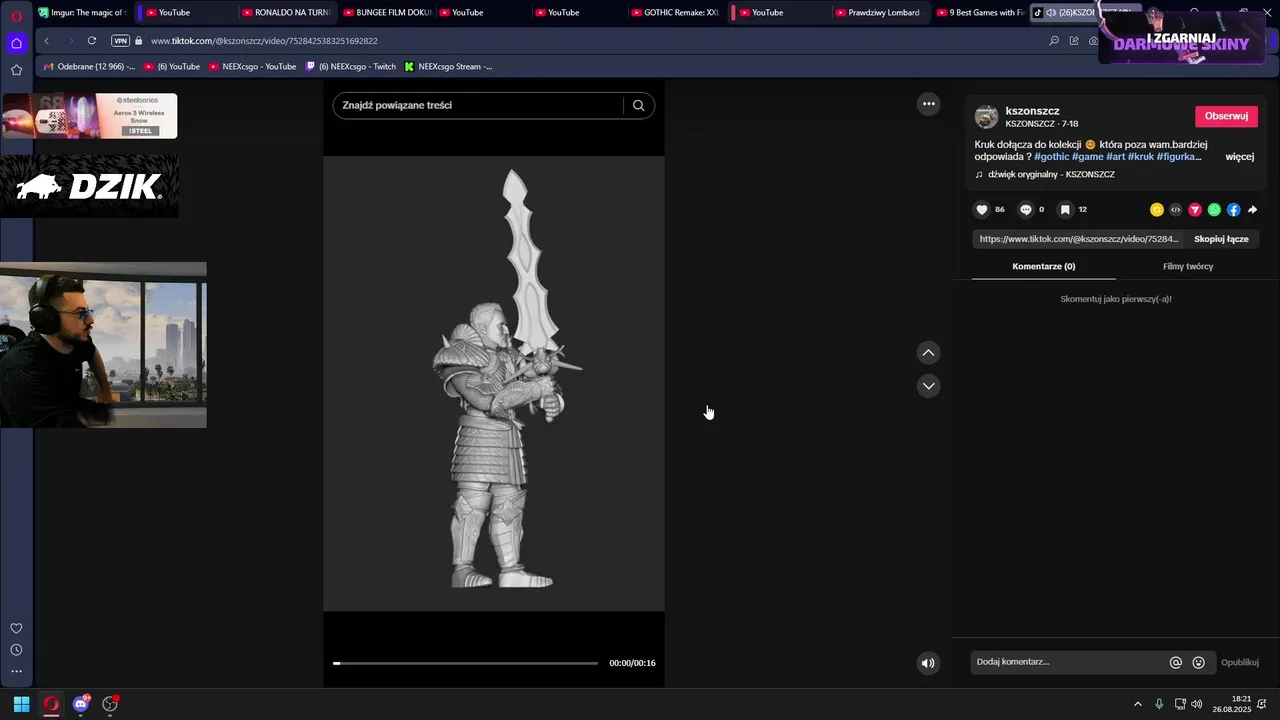Switch to Imgur: The magic of tab

coord(82,13)
